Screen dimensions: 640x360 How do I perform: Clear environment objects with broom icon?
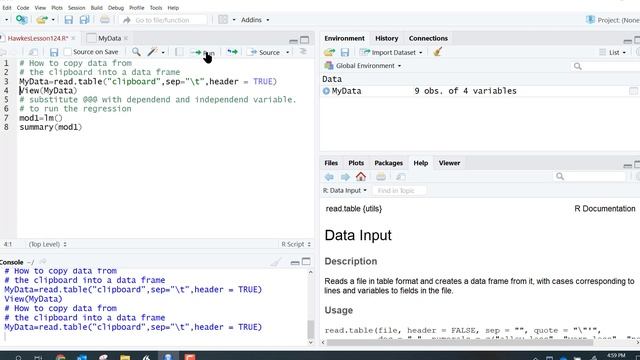(x=438, y=52)
